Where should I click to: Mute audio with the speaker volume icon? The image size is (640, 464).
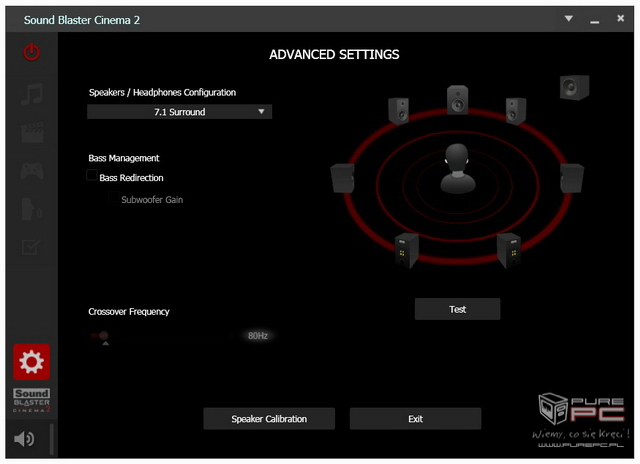(24, 439)
